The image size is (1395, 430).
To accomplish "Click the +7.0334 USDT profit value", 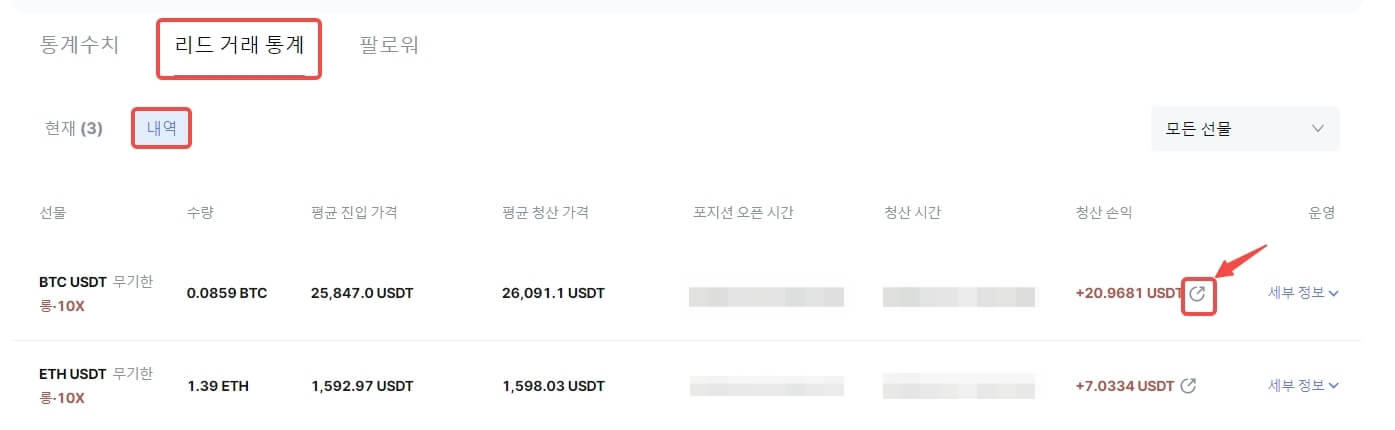I will pyautogui.click(x=1124, y=386).
